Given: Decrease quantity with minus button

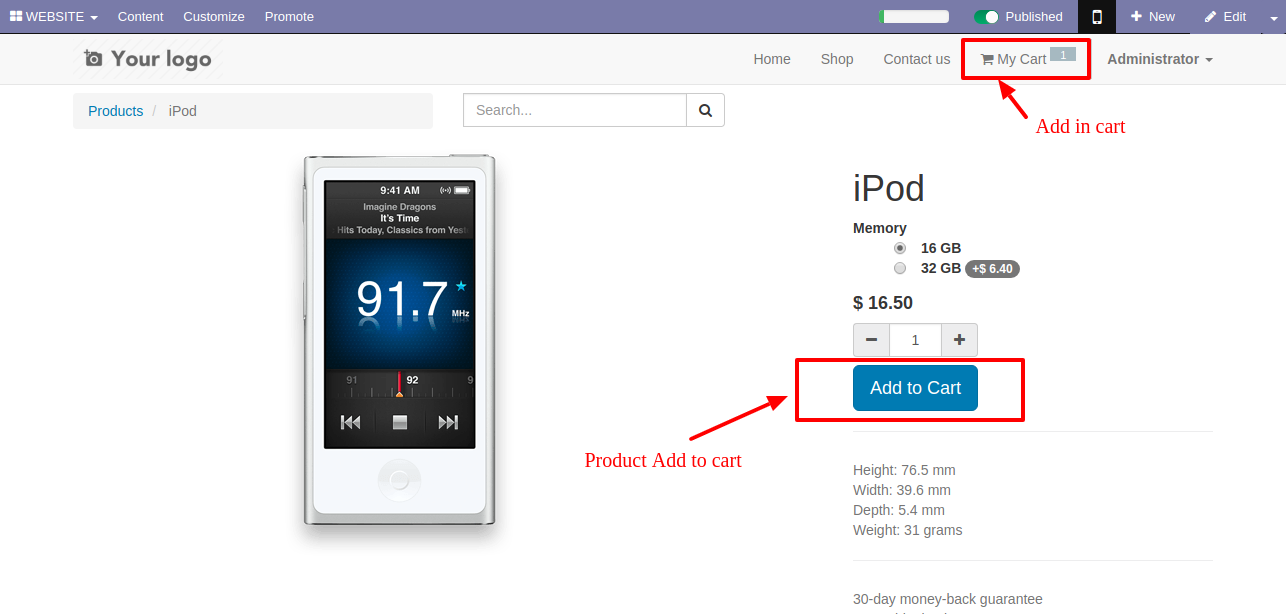Looking at the screenshot, I should click(x=871, y=340).
